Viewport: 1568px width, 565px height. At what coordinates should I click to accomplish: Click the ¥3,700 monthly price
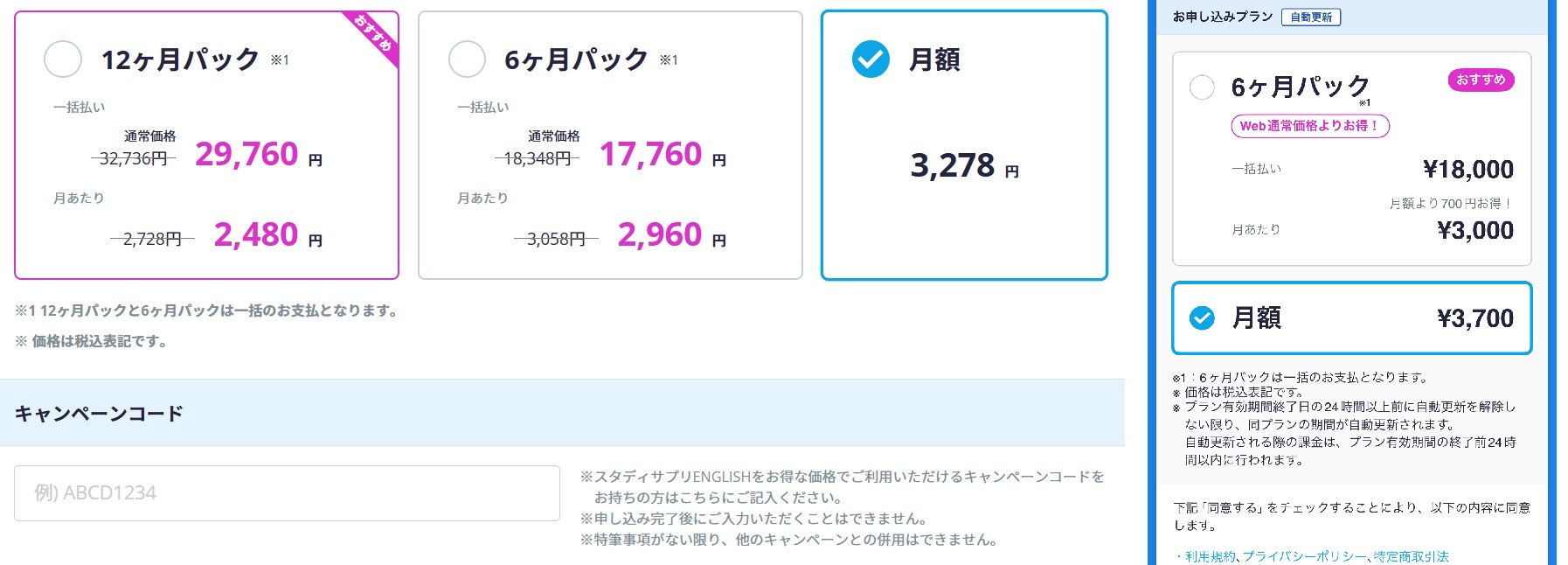[x=1475, y=318]
